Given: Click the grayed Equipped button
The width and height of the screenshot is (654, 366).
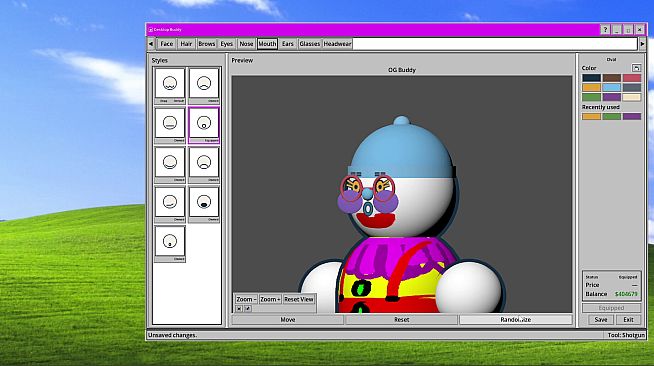Looking at the screenshot, I should point(611,308).
